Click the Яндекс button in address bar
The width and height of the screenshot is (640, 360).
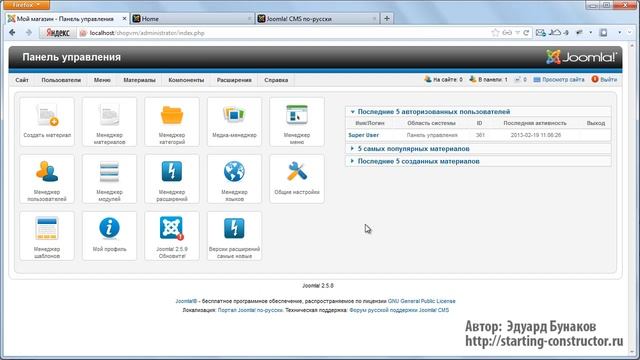click(58, 33)
